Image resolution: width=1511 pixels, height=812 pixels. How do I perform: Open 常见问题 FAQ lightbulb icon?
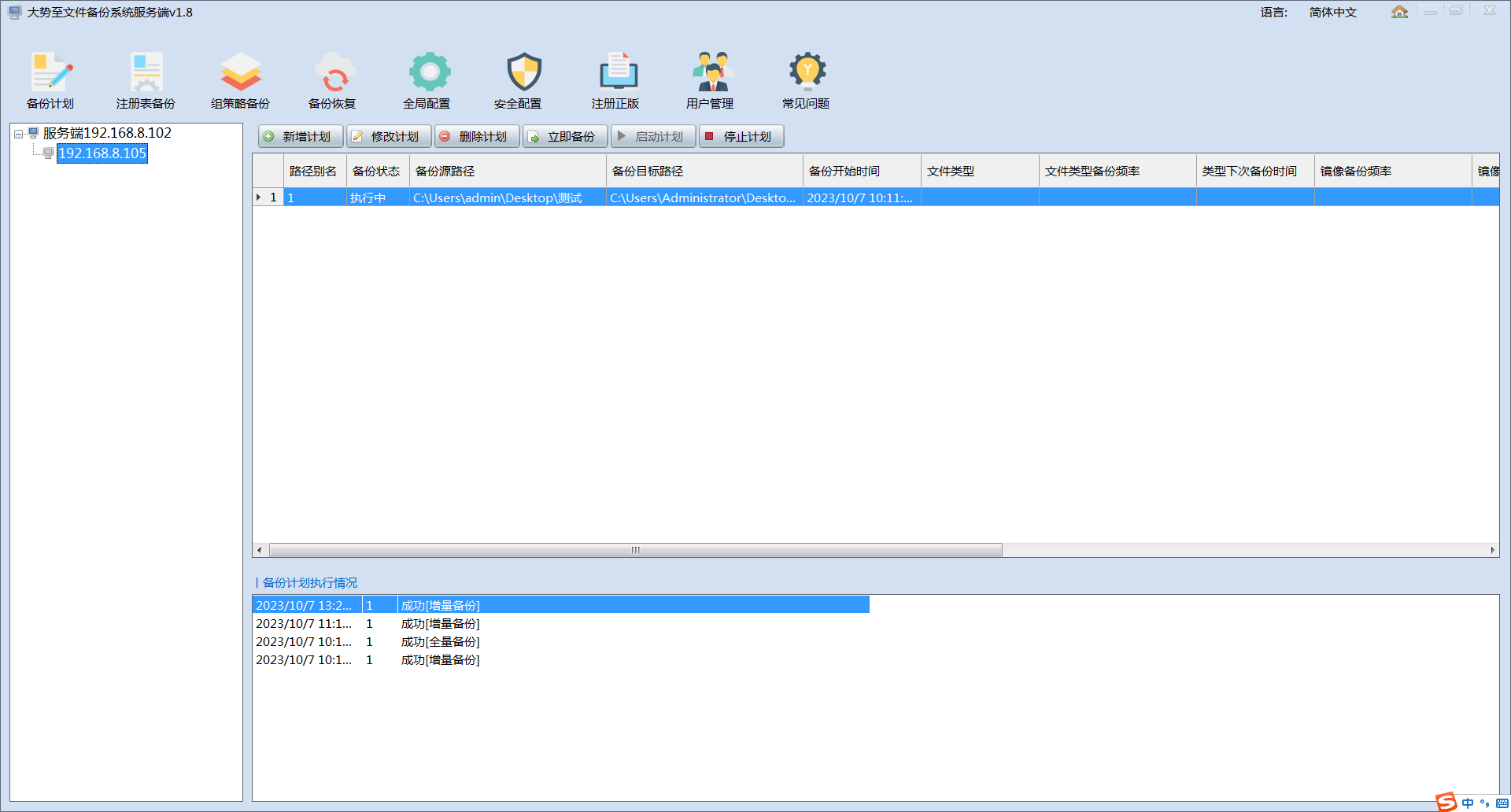tap(806, 79)
